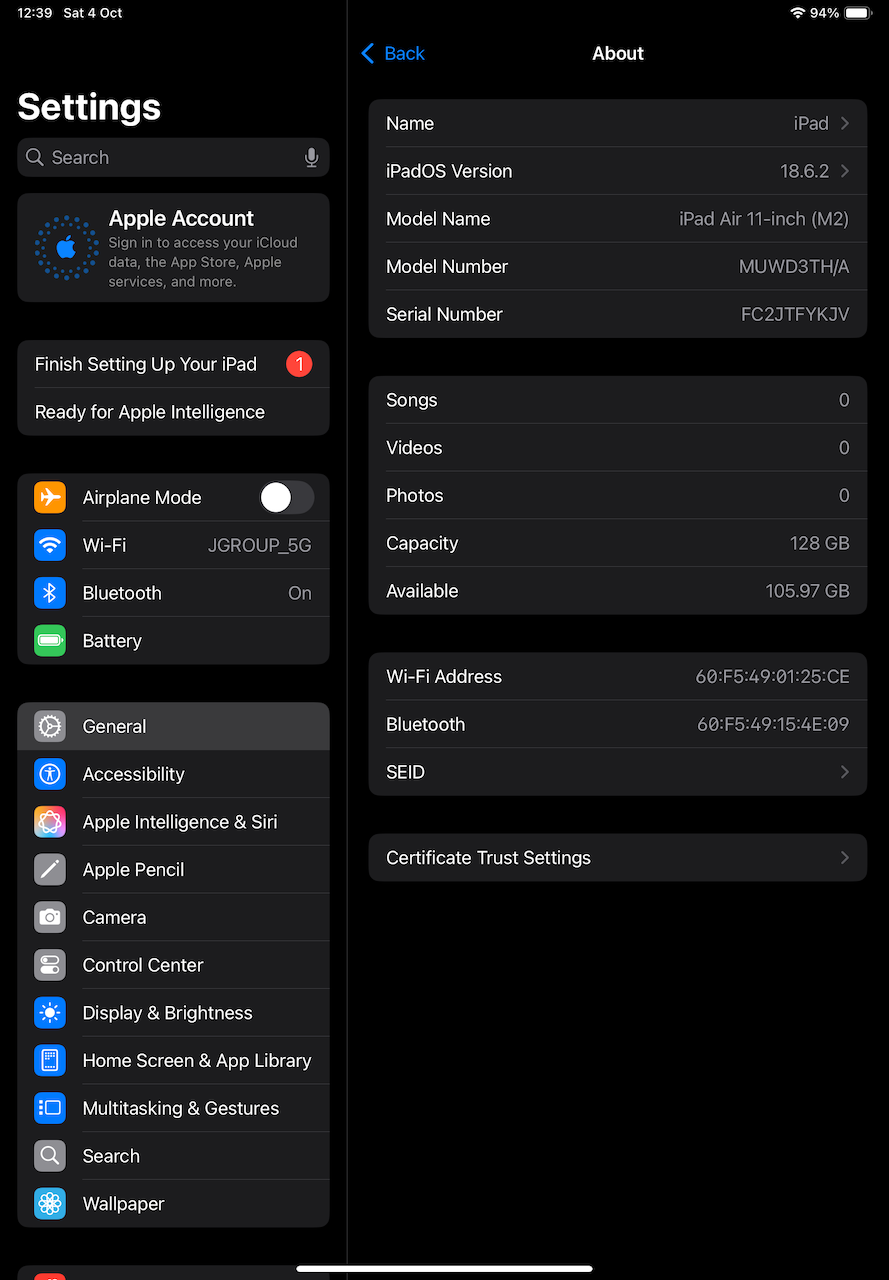Select Display & Brightness in sidebar
The width and height of the screenshot is (889, 1280).
167,1013
